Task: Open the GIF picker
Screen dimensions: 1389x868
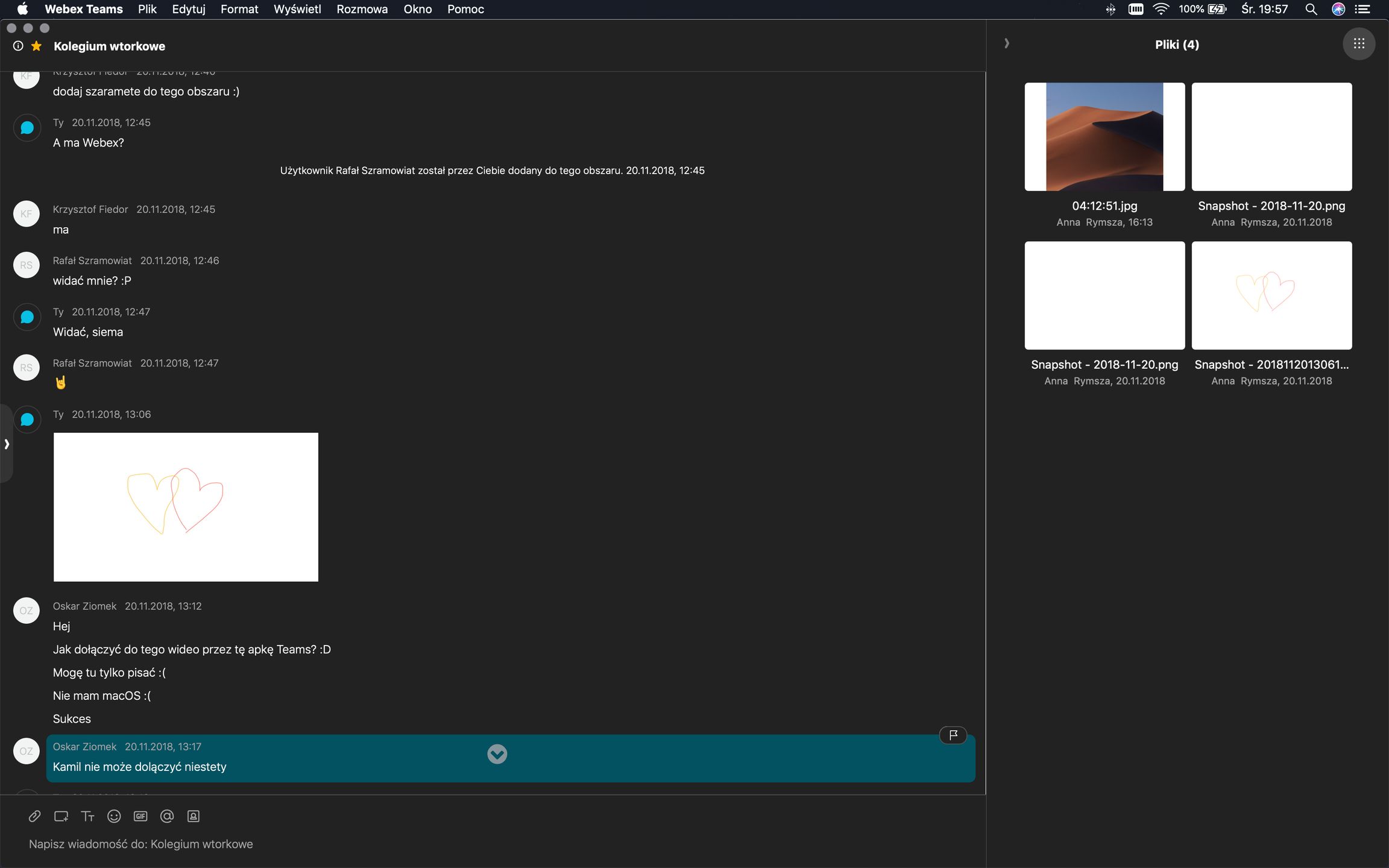Action: 140,816
